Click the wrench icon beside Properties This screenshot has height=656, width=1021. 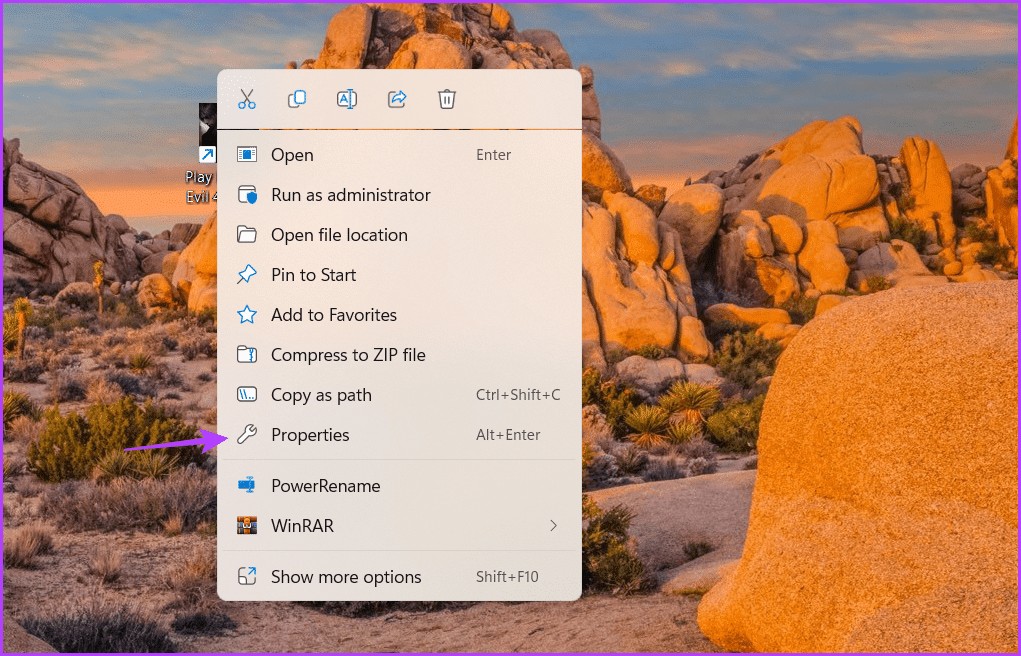pos(247,435)
